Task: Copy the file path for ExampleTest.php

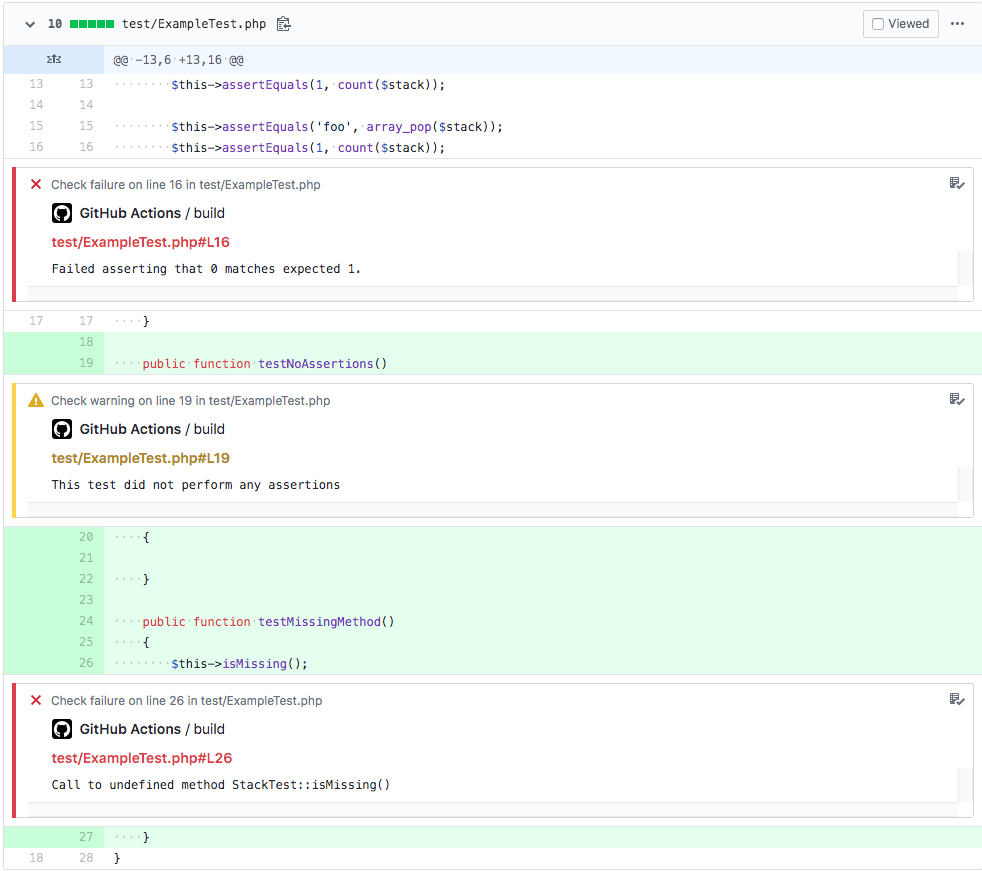Action: tap(283, 23)
